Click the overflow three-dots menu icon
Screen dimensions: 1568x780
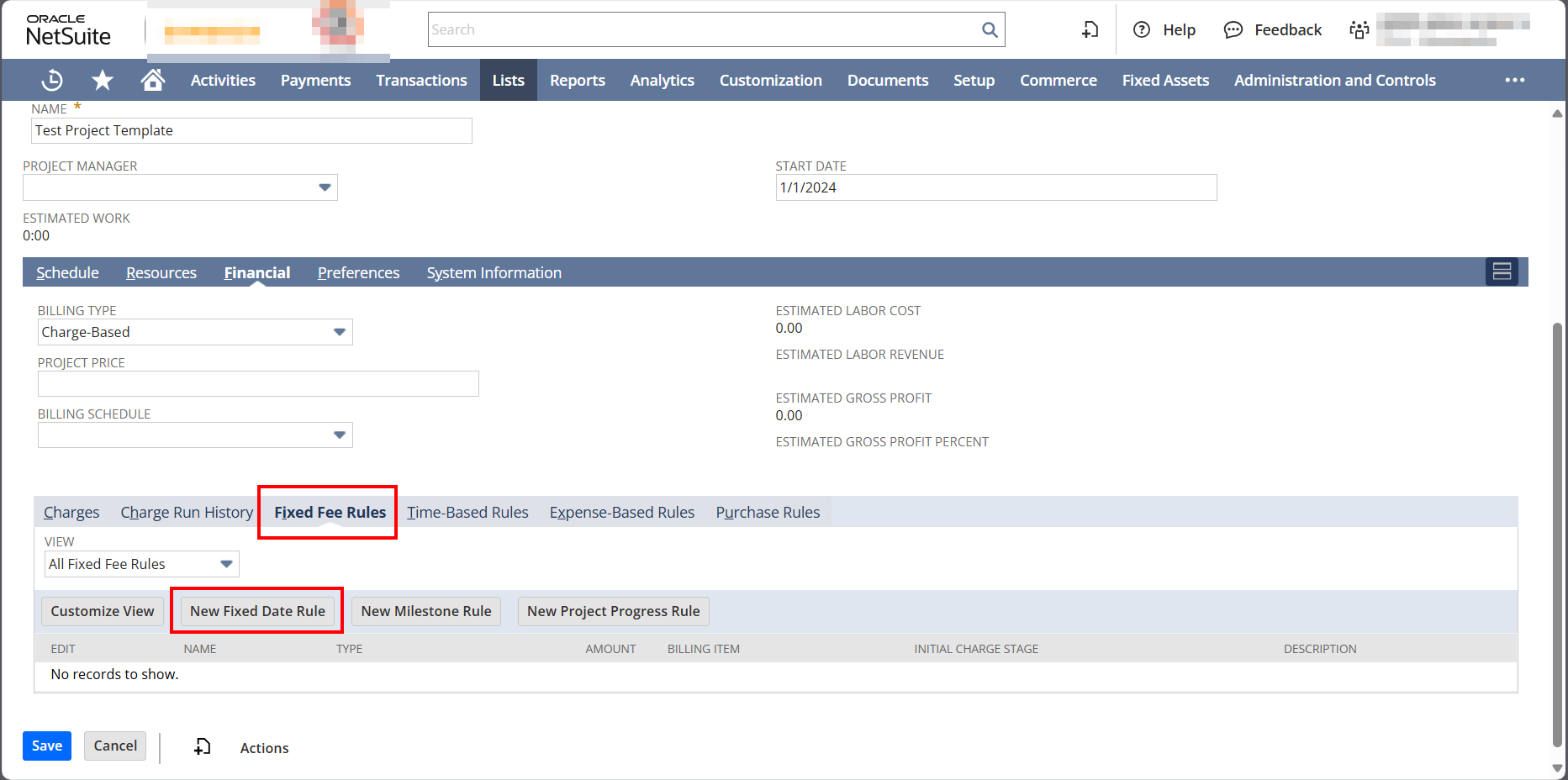coord(1514,80)
